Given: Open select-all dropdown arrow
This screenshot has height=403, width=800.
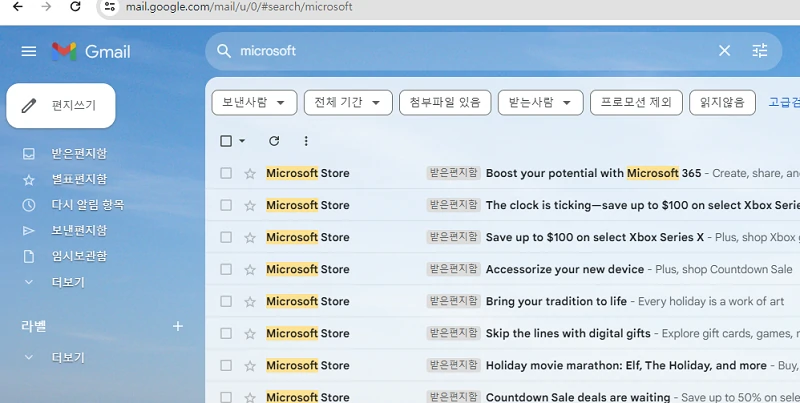Looking at the screenshot, I should [x=242, y=141].
